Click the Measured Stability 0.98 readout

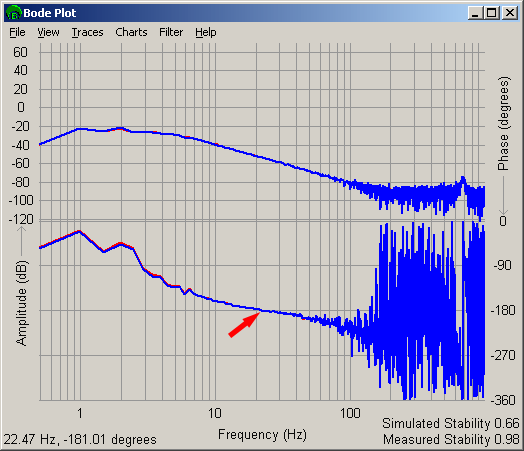pos(451,439)
